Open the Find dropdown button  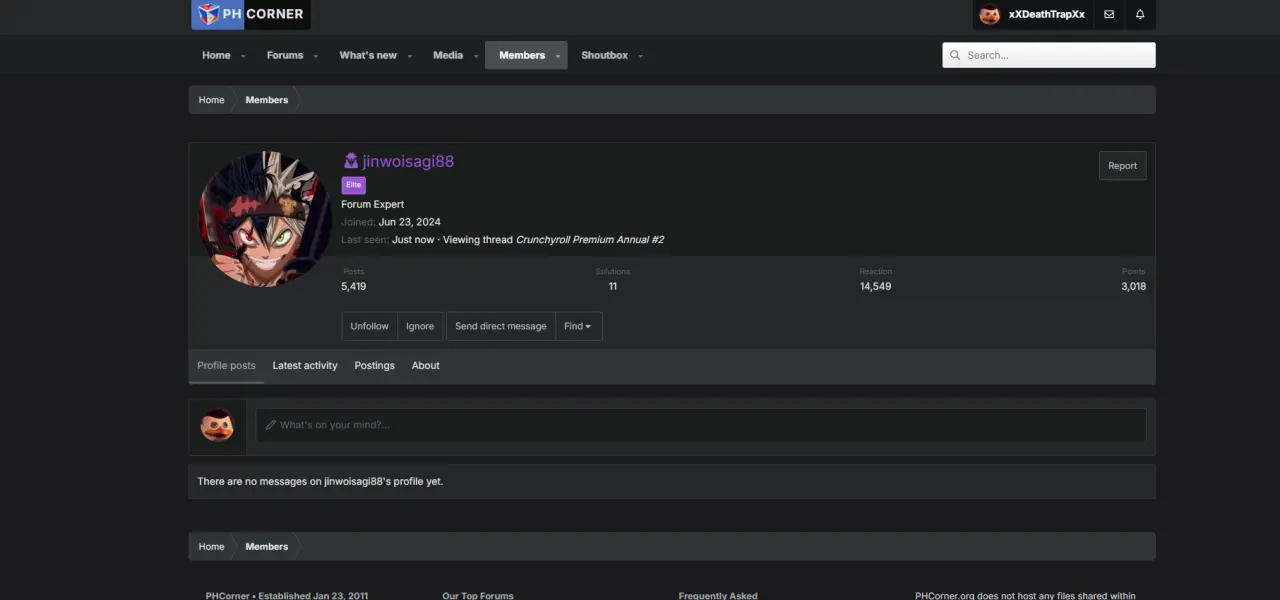tap(578, 326)
